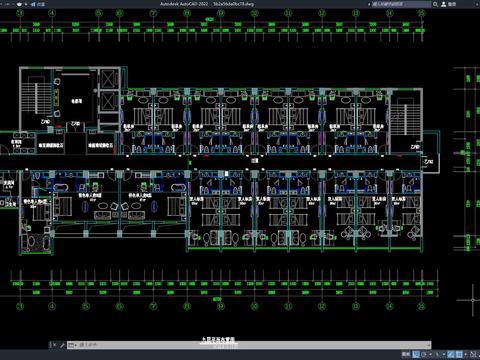Viewport: 480px width, 360px height.
Task: Switch to the model space tab in status bar
Action: tap(406, 354)
